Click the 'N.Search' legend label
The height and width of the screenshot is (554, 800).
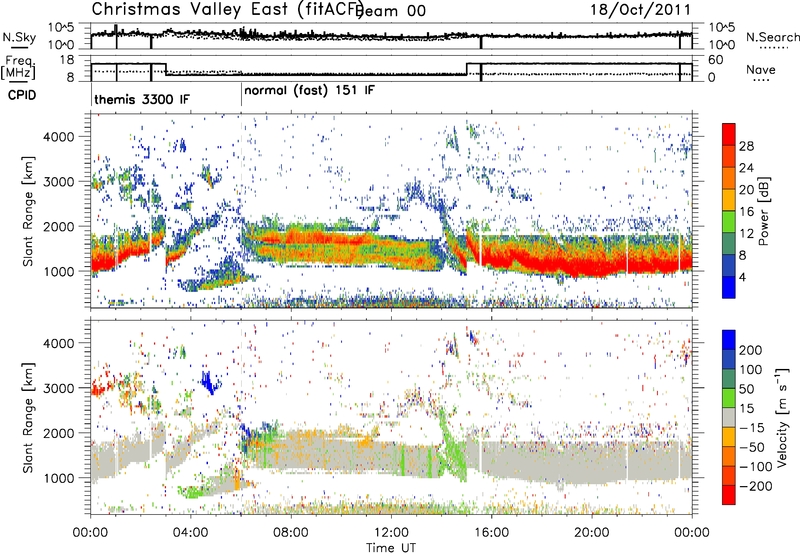[773, 37]
